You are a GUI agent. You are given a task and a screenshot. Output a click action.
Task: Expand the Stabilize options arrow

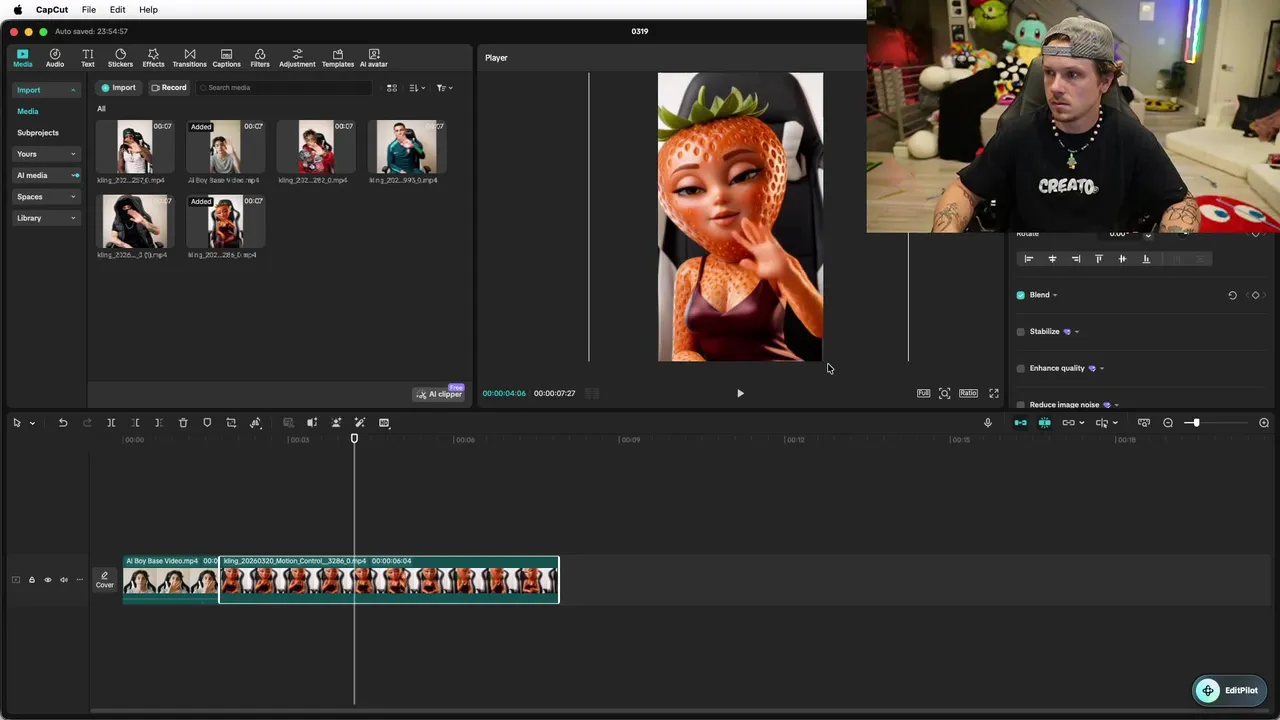pos(1076,332)
